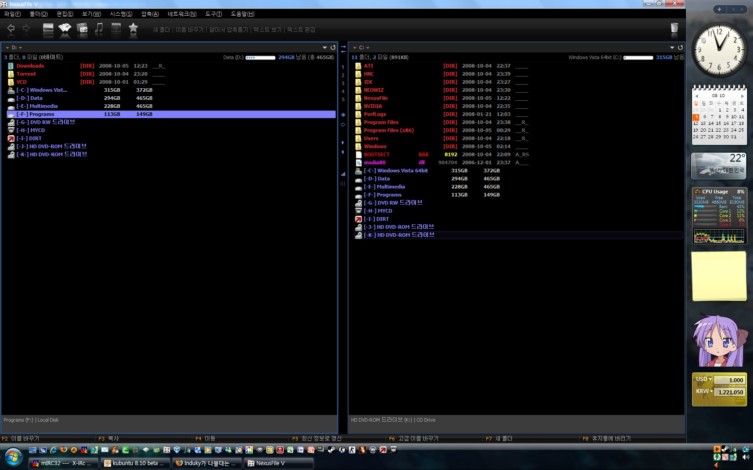Click the calendar gadget's highlighted date
Image resolution: width=753 pixels, height=470 pixels.
click(x=695, y=117)
